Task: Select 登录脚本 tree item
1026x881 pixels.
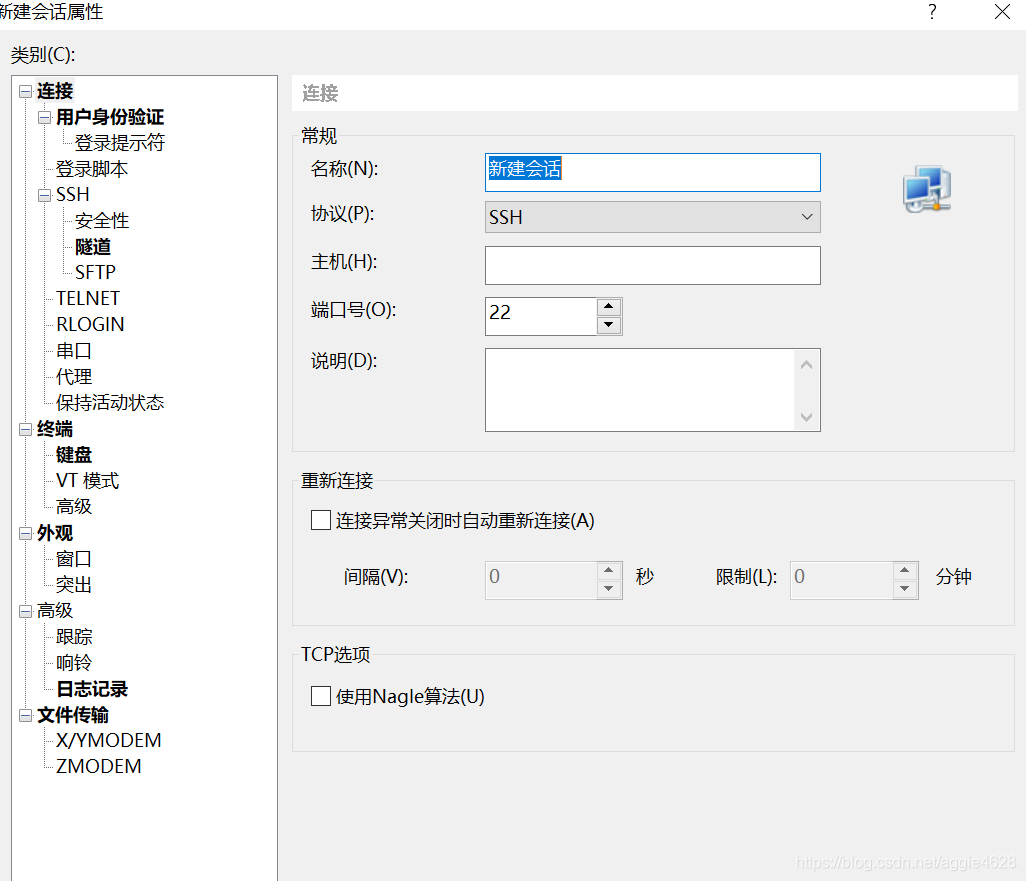Action: tap(92, 169)
